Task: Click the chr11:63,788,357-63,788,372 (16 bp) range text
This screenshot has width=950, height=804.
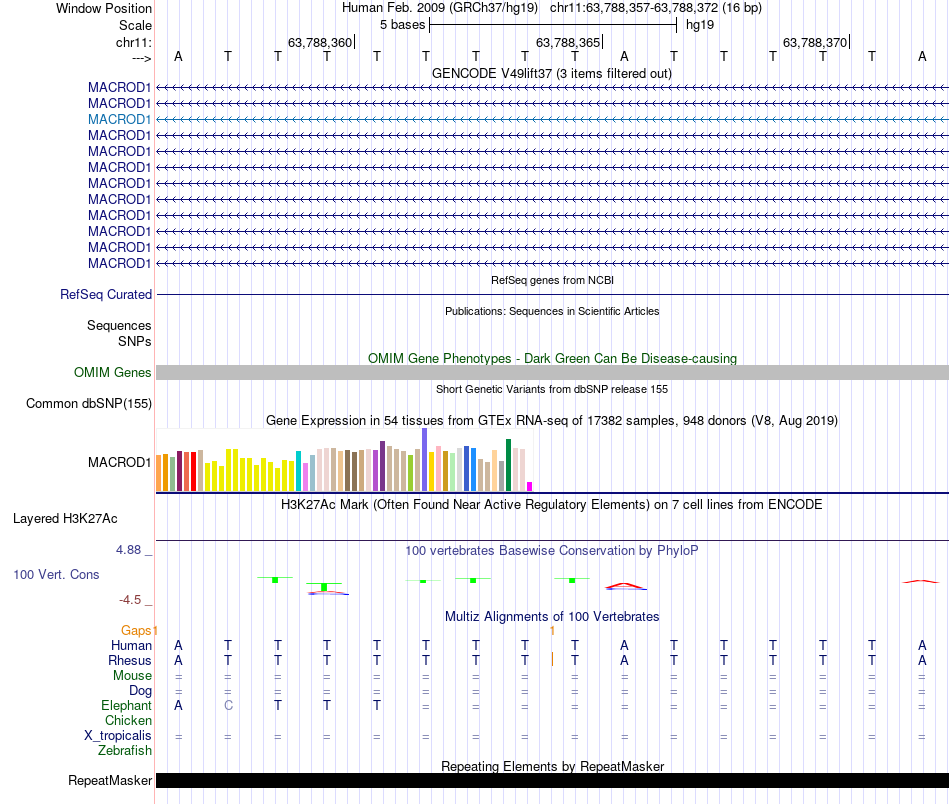Action: (x=656, y=8)
